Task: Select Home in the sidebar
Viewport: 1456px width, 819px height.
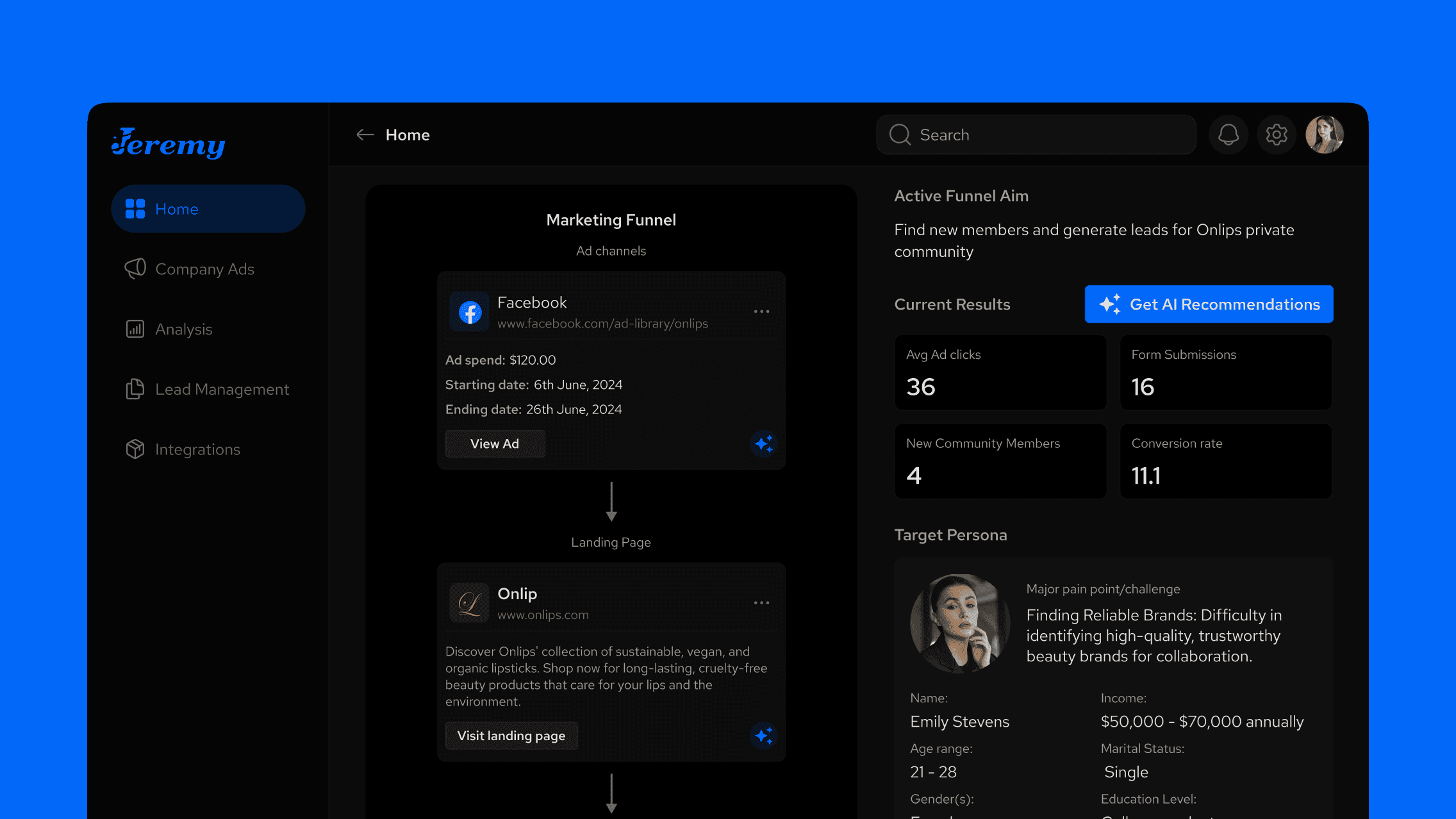Action: click(x=208, y=209)
